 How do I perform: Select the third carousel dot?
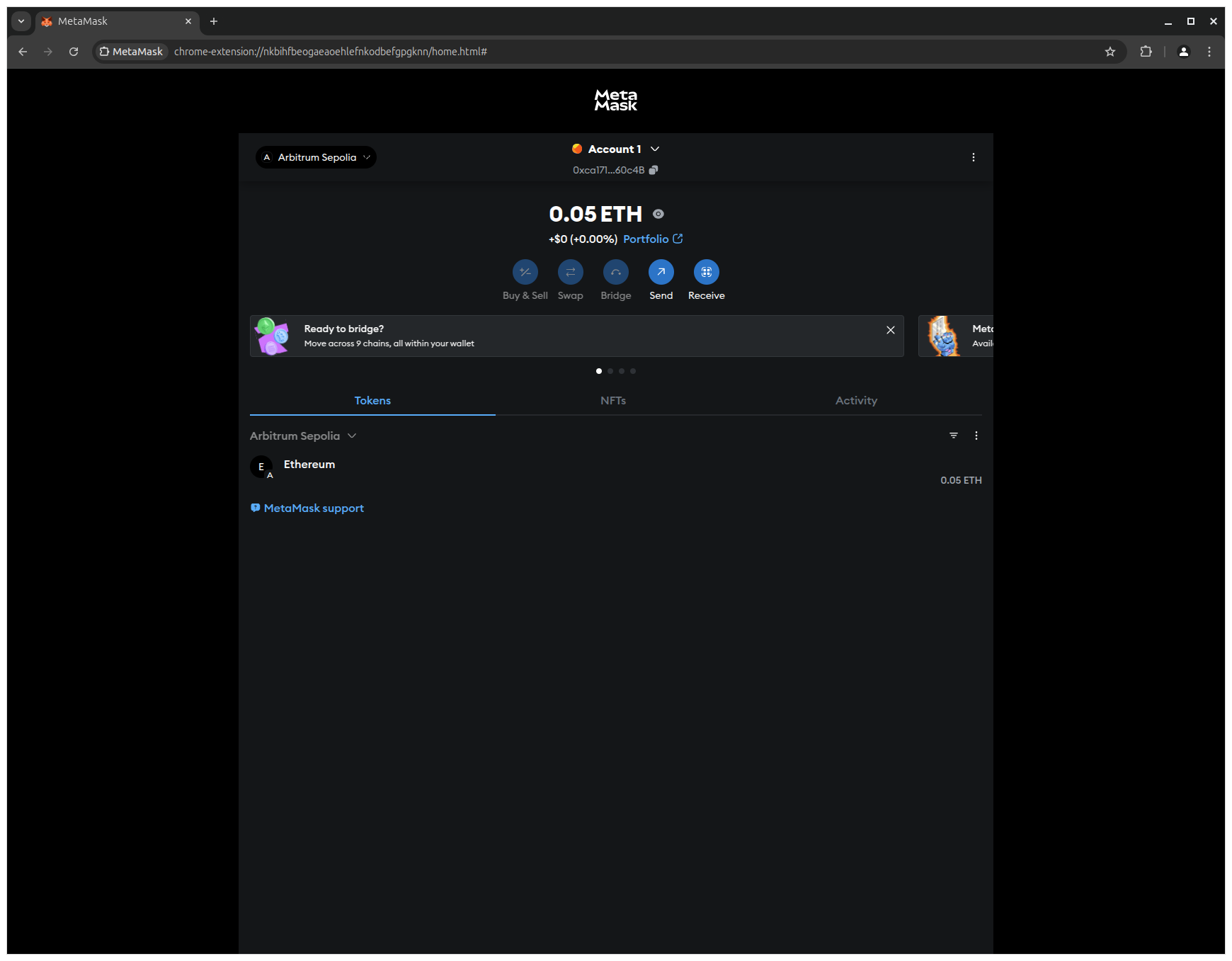(x=622, y=371)
